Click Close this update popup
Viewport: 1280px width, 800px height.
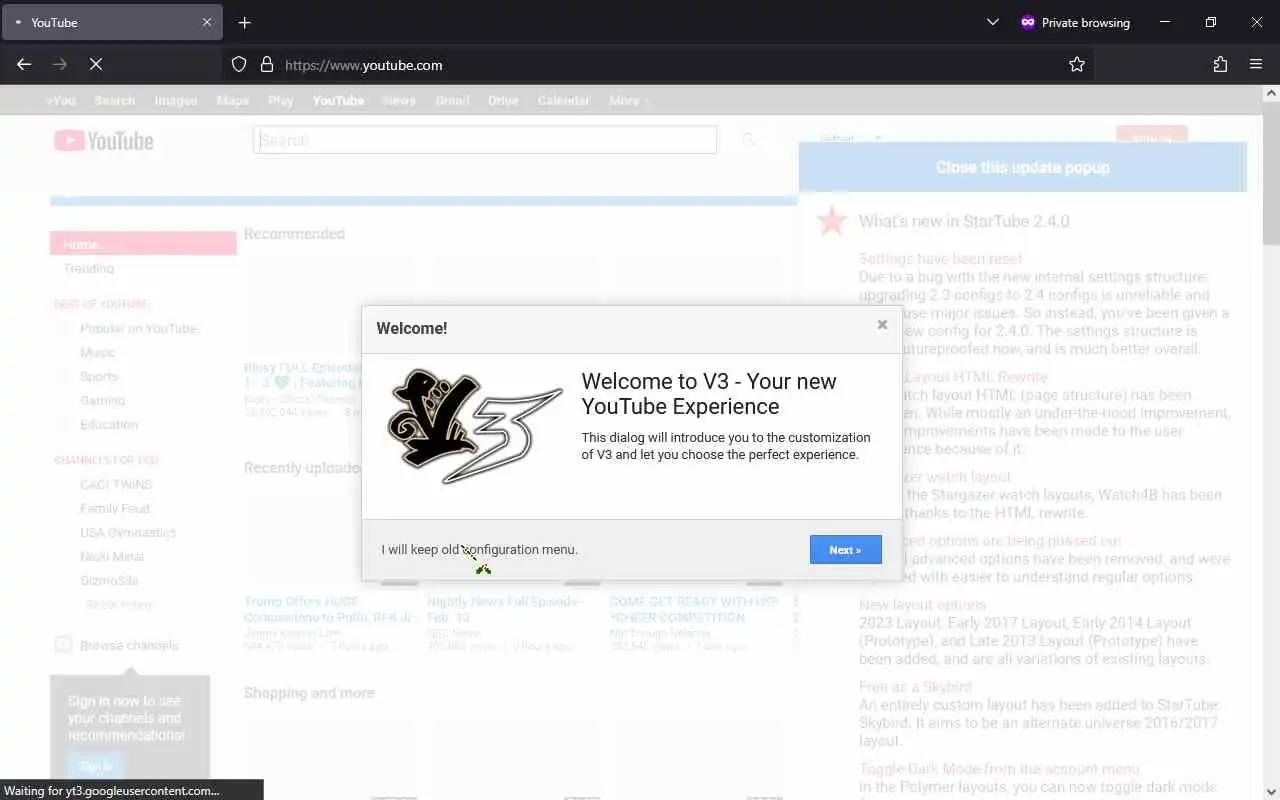[1022, 167]
